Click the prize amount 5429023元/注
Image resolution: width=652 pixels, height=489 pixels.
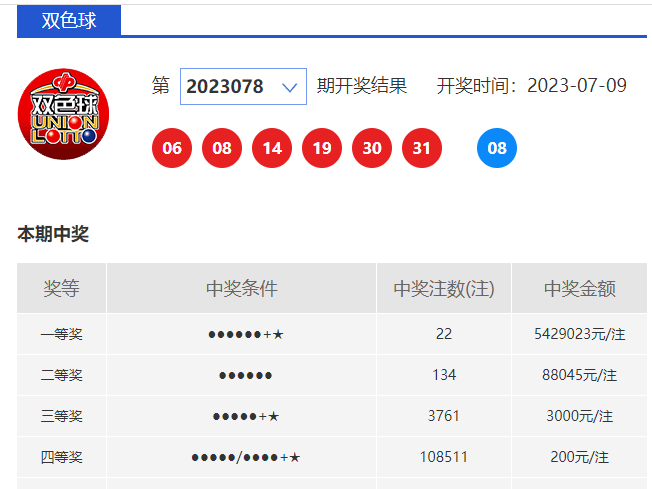coord(580,334)
